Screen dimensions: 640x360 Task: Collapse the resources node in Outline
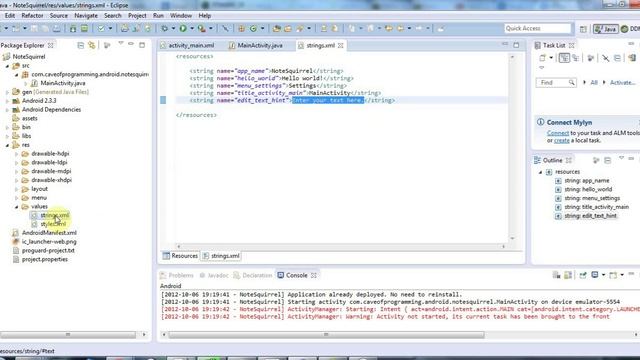tap(540, 172)
